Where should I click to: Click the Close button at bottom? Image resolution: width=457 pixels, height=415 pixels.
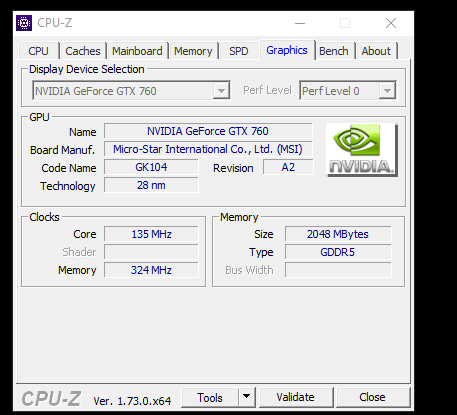click(x=372, y=397)
